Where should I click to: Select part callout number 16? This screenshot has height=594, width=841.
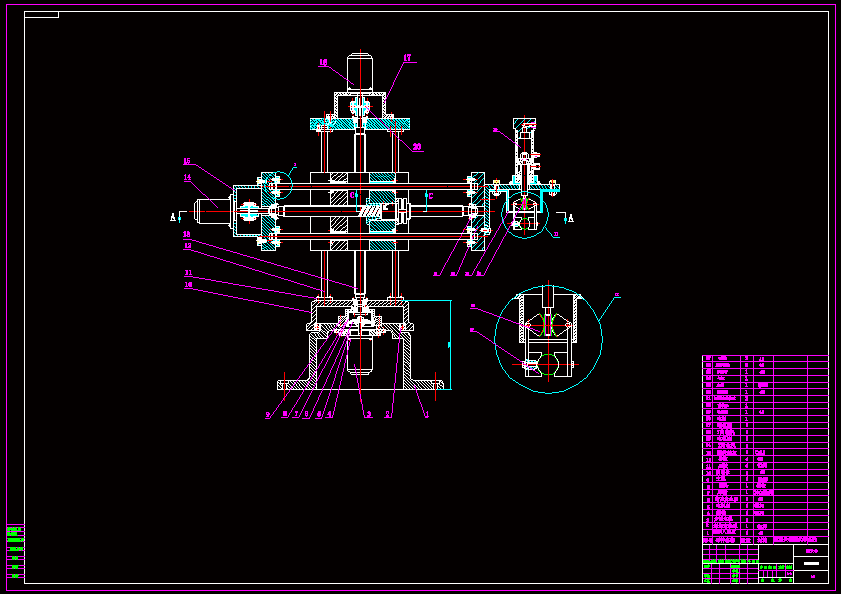tap(323, 63)
